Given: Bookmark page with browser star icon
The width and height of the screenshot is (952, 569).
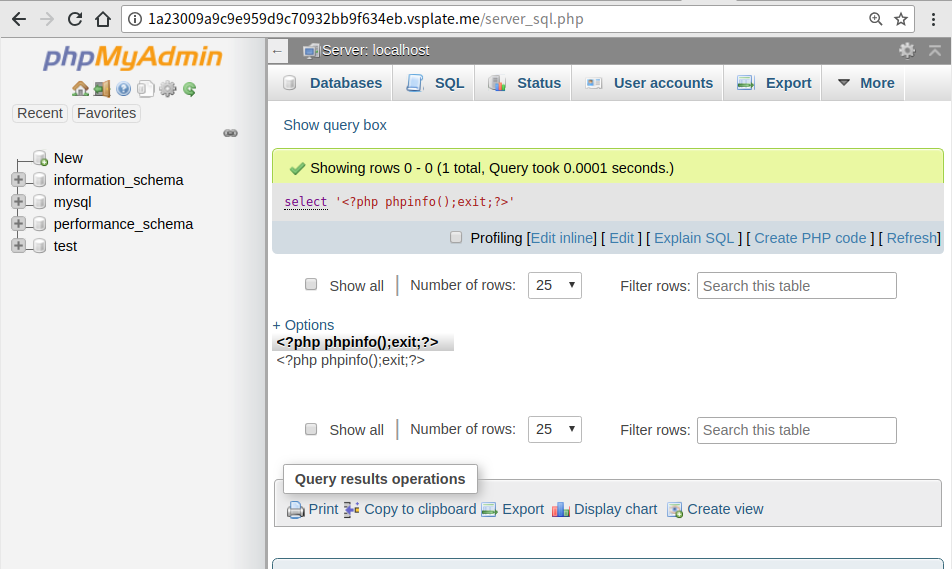Looking at the screenshot, I should (x=901, y=19).
